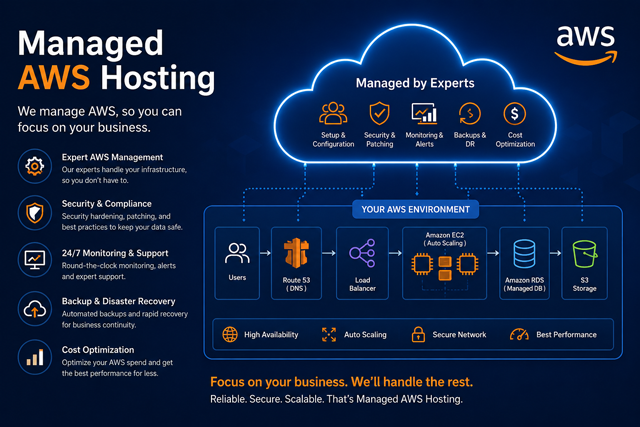The height and width of the screenshot is (427, 640).
Task: Click the 'Load Balancer' label
Action: 362,284
